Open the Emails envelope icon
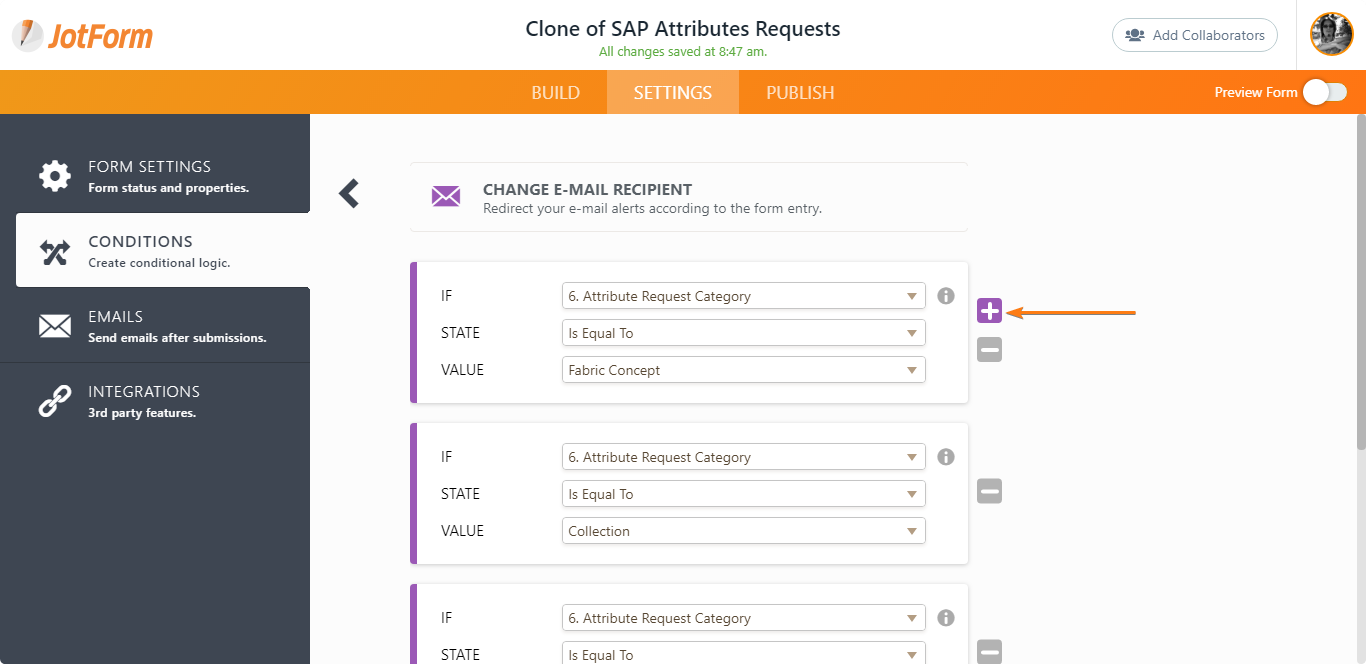The width and height of the screenshot is (1366, 664). pos(54,326)
